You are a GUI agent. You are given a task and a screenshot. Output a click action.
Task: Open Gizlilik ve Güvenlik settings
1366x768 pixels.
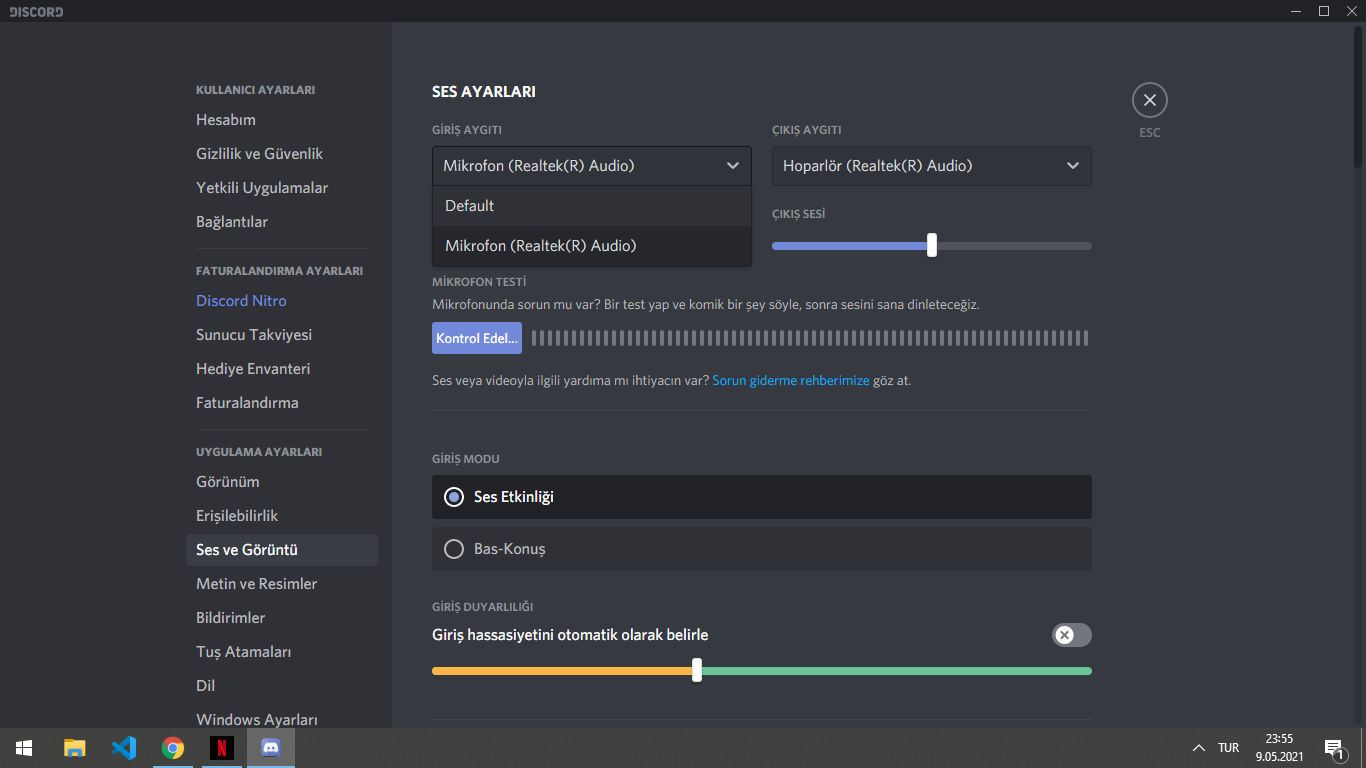point(282,154)
